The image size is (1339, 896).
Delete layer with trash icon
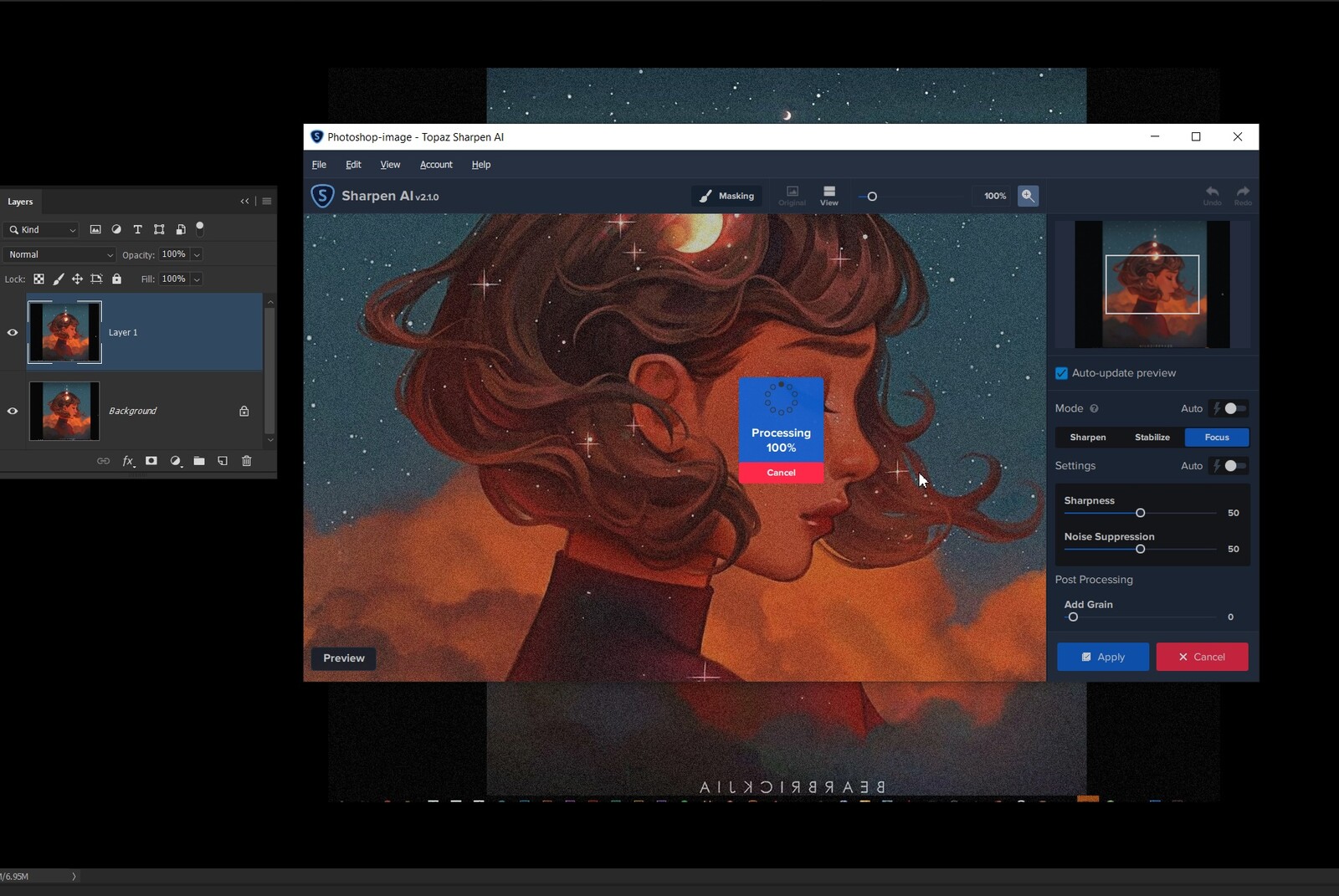247,461
